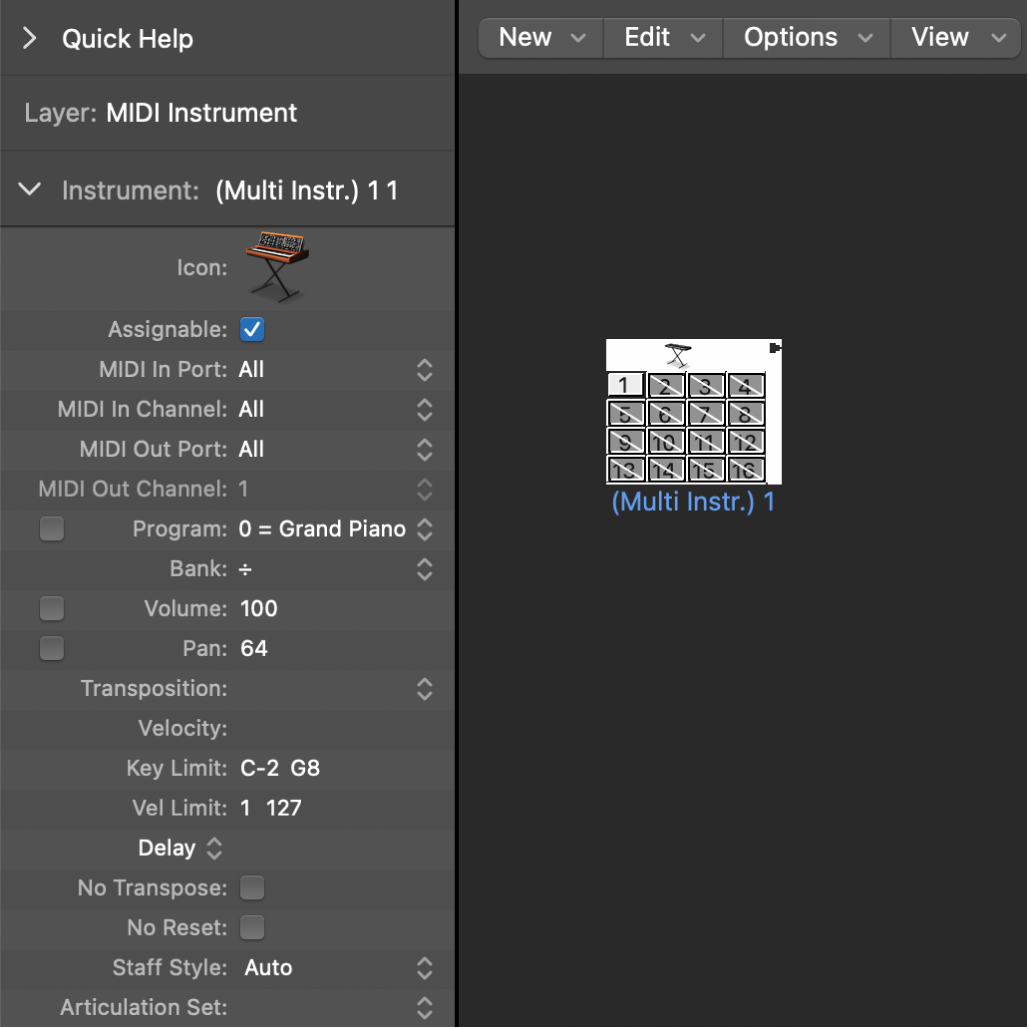Viewport: 1029px width, 1029px height.
Task: Activate sub-channel 16 of the Multi Instrument
Action: point(743,469)
